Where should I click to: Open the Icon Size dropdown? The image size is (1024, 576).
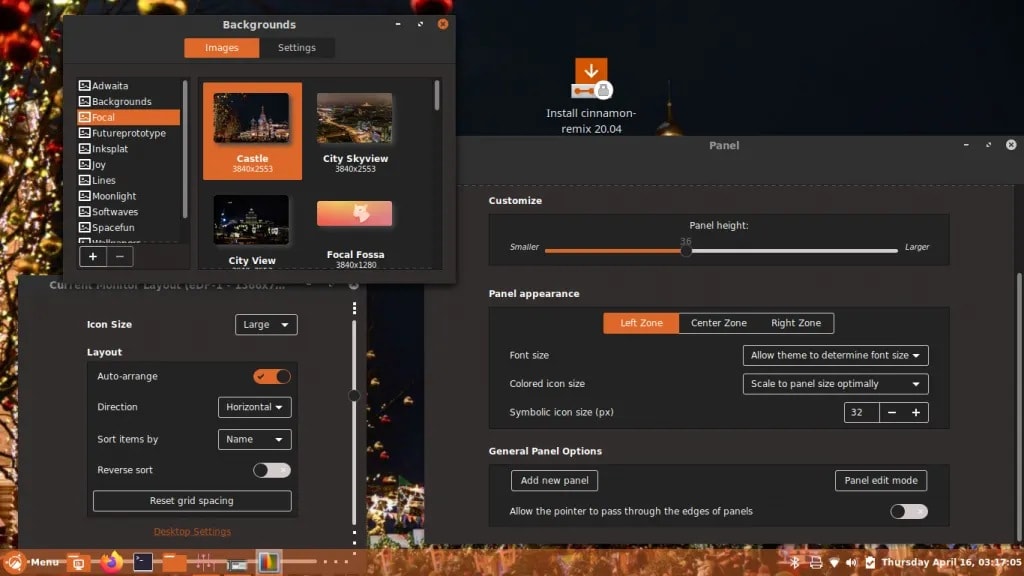click(x=266, y=324)
